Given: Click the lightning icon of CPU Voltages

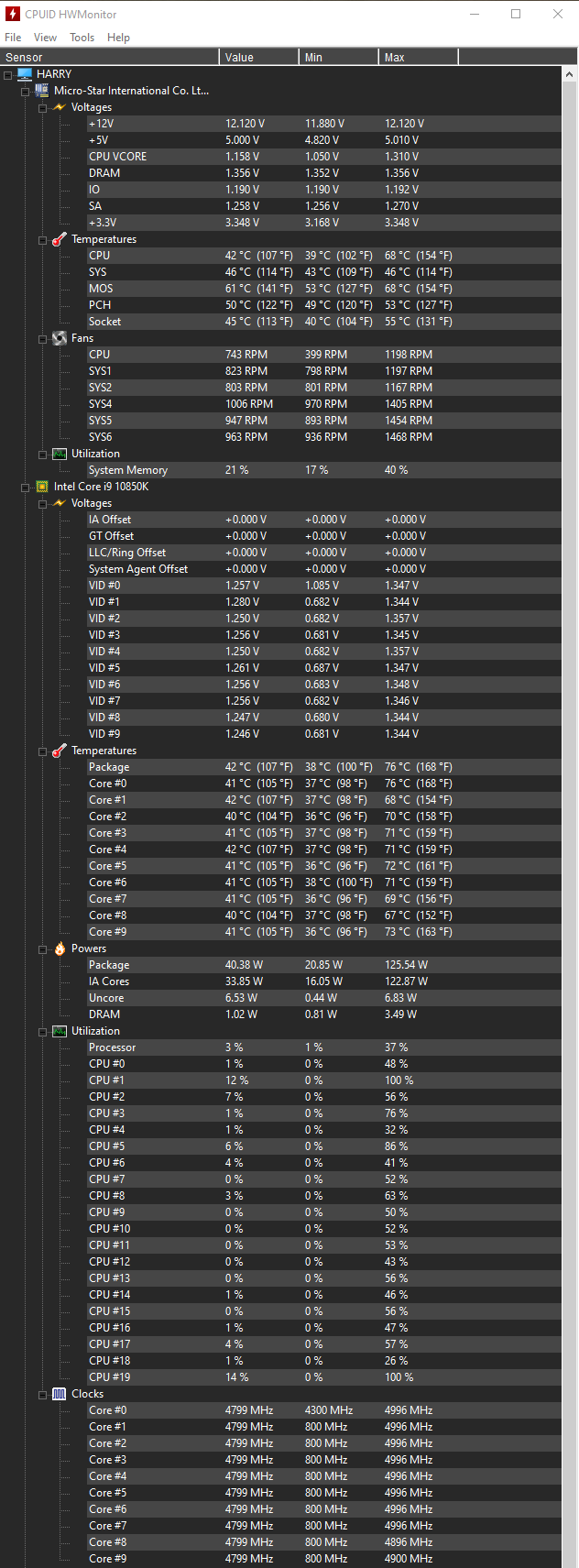Looking at the screenshot, I should (60, 503).
